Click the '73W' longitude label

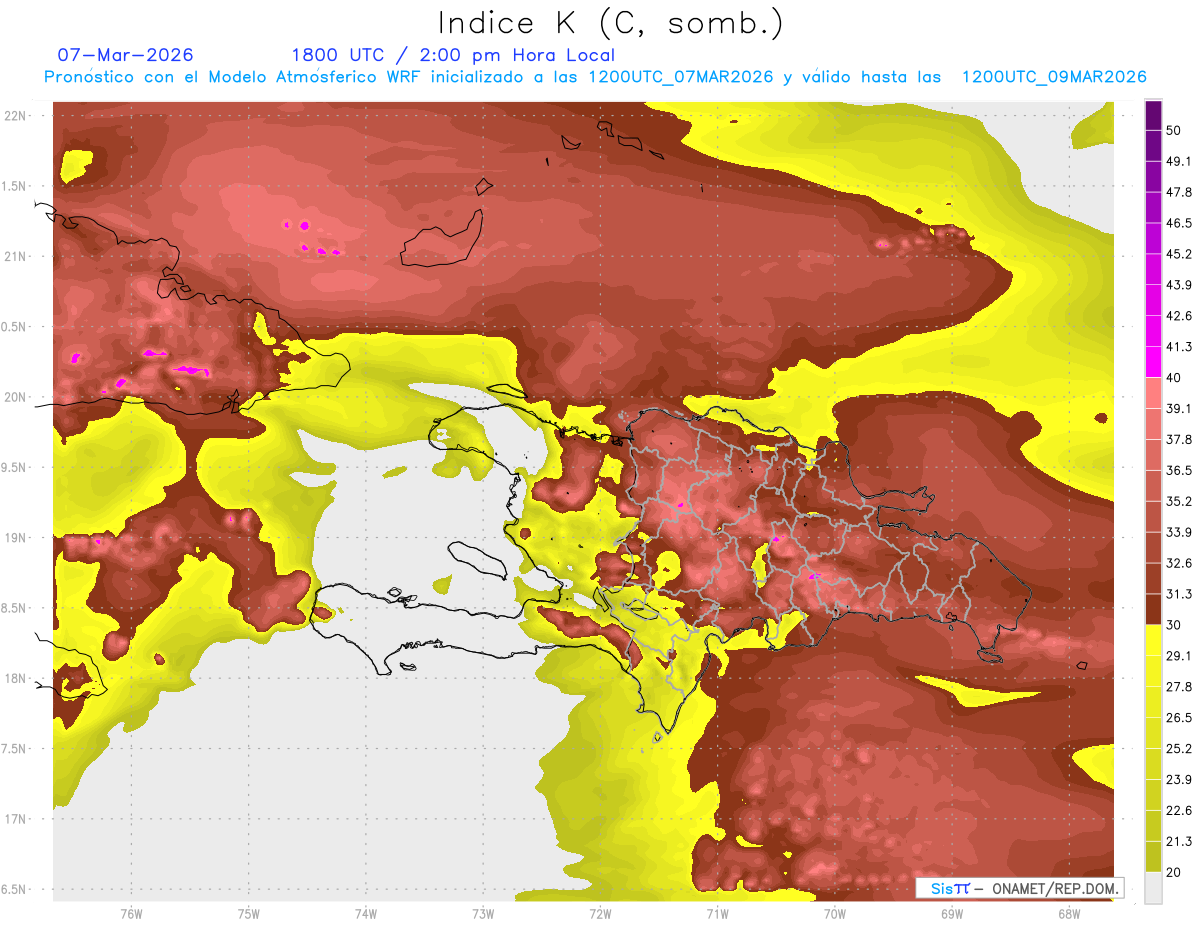click(483, 914)
